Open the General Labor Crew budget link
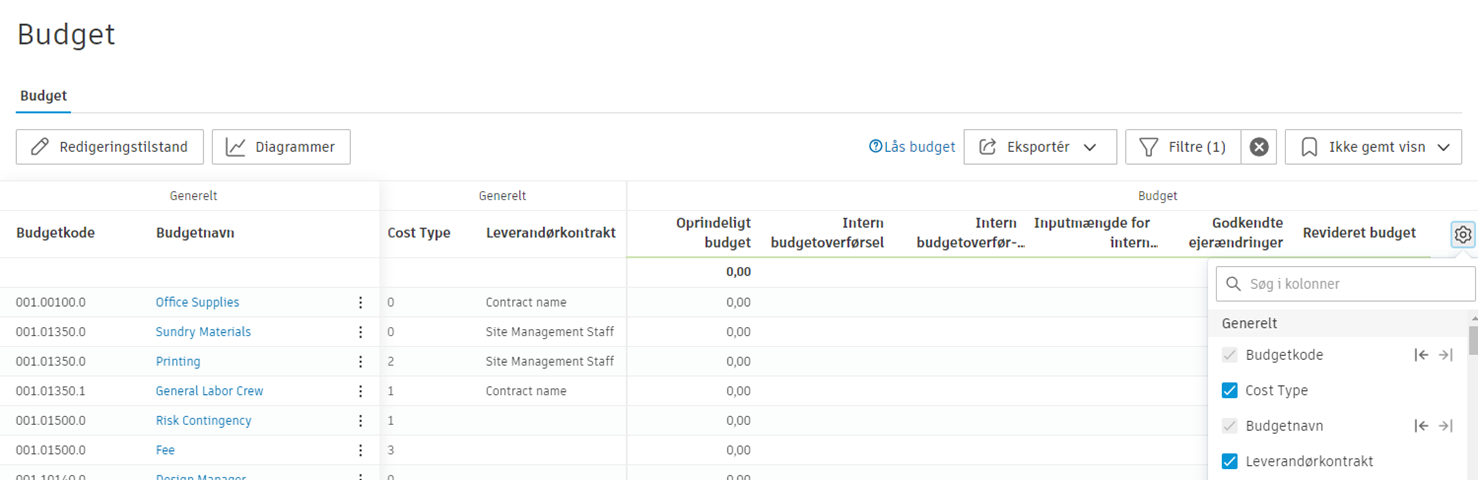 209,391
